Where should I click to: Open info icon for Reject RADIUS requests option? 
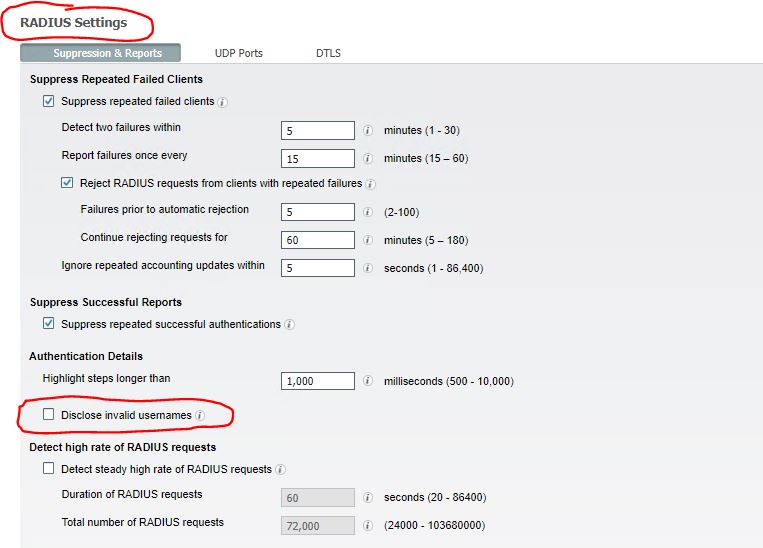click(370, 184)
